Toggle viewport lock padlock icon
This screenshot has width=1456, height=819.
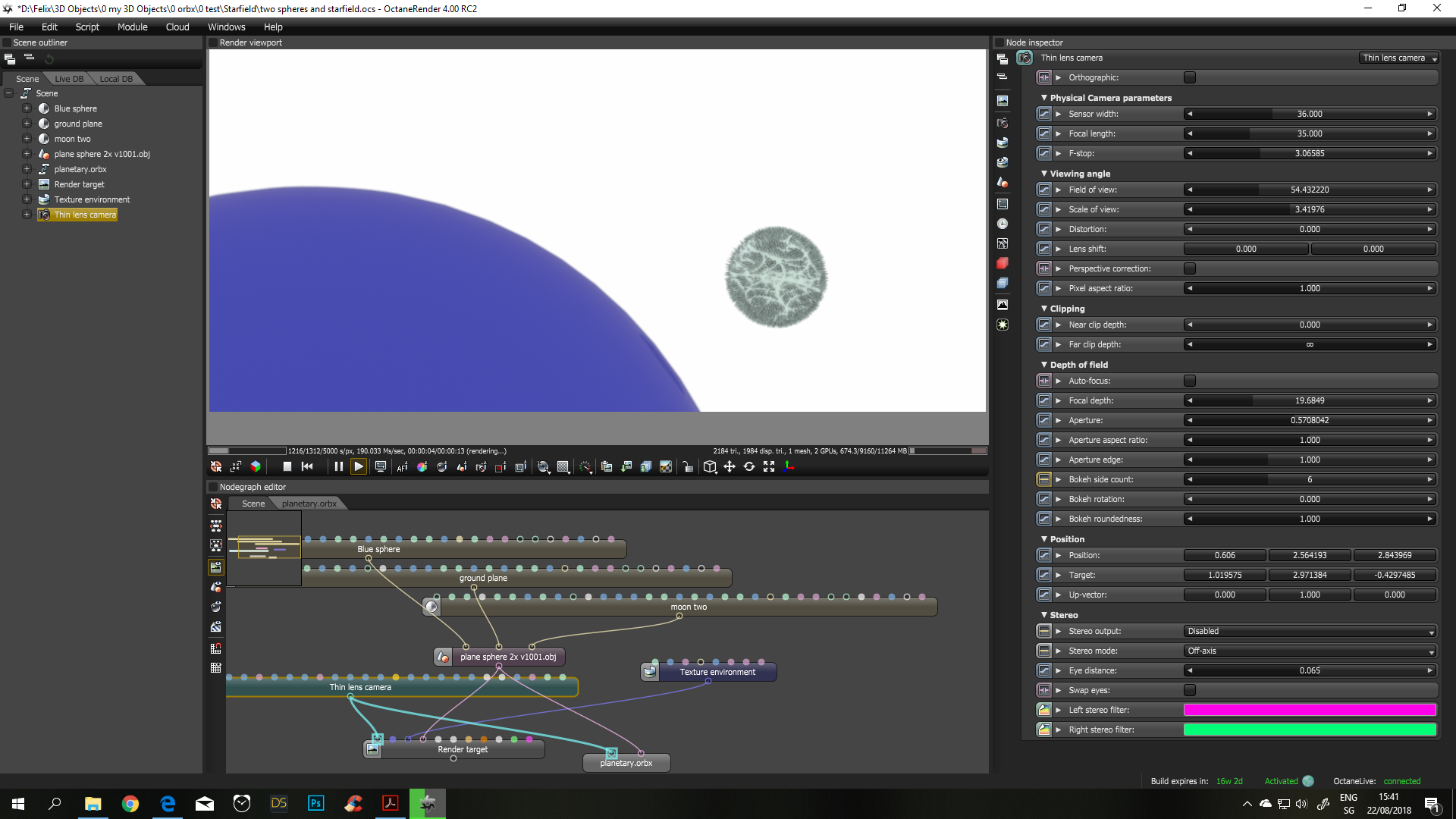coord(687,467)
